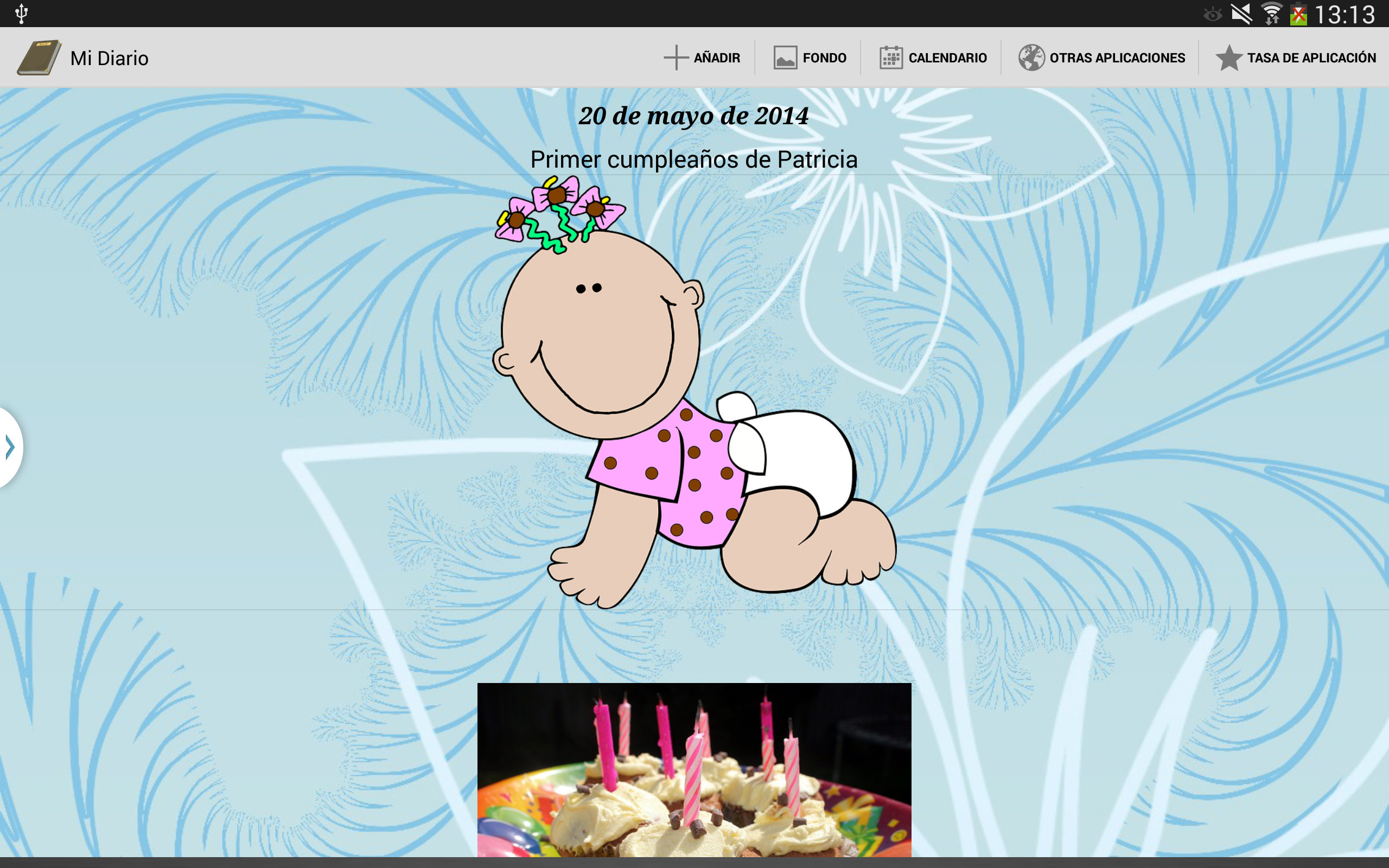Image resolution: width=1389 pixels, height=868 pixels.
Task: Expand the side drawer chevron handle
Action: (10, 446)
